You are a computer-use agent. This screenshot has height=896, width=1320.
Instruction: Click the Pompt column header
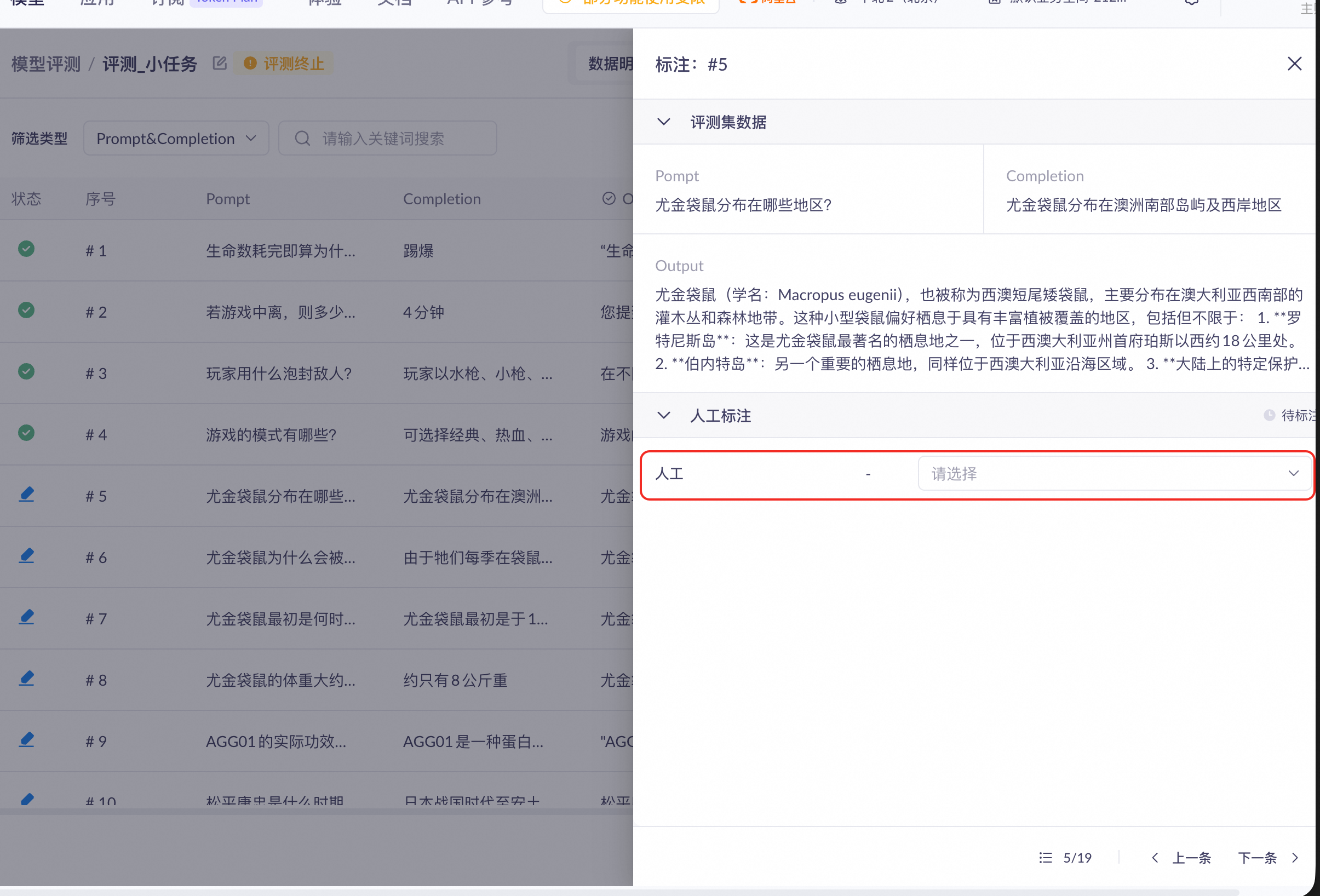pyautogui.click(x=228, y=199)
